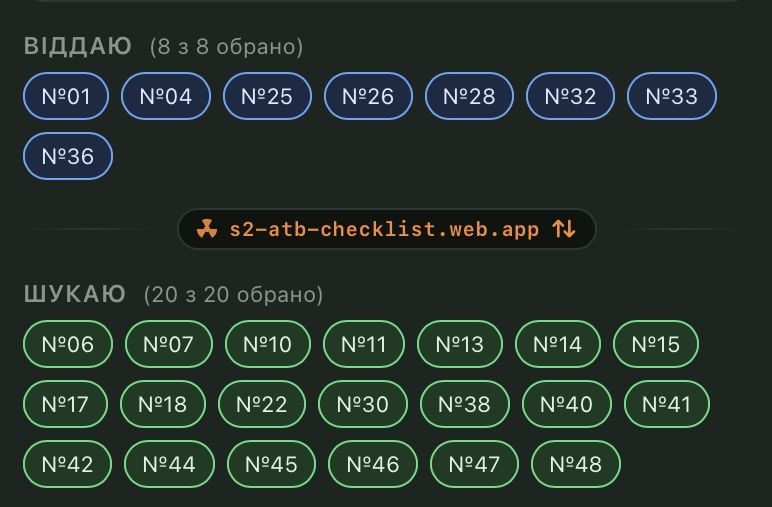Deselect the №32 giveaway chip
Viewport: 772px width, 507px height.
pyautogui.click(x=570, y=97)
